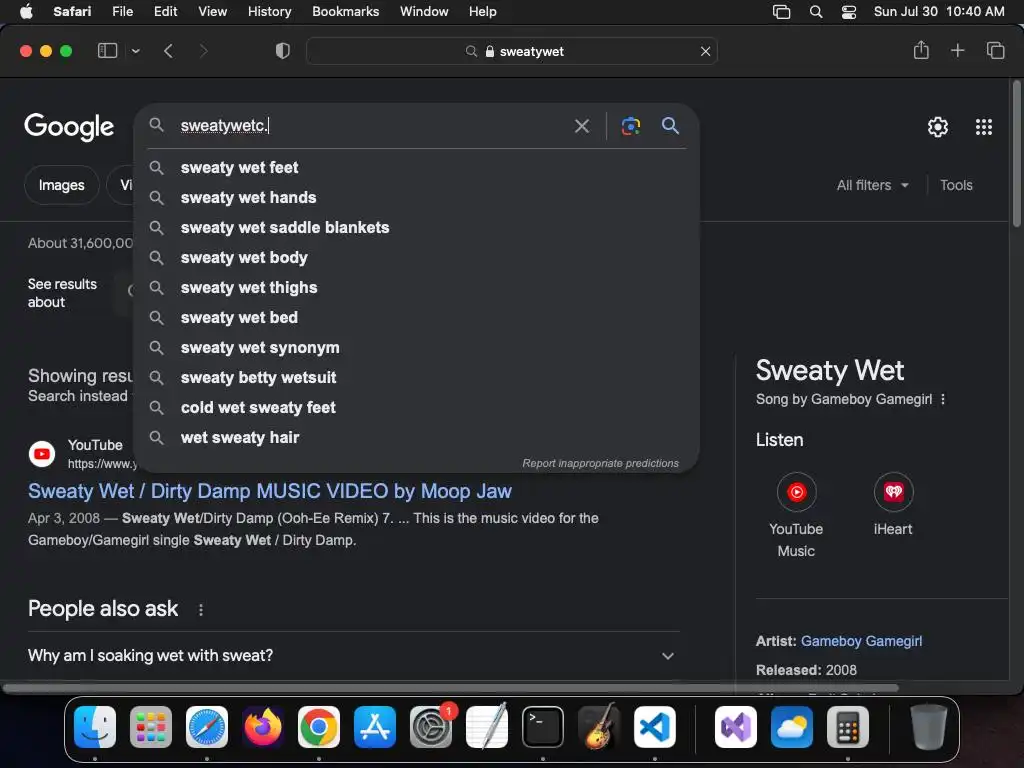Click the vertical page scrollbar

click(x=1017, y=153)
